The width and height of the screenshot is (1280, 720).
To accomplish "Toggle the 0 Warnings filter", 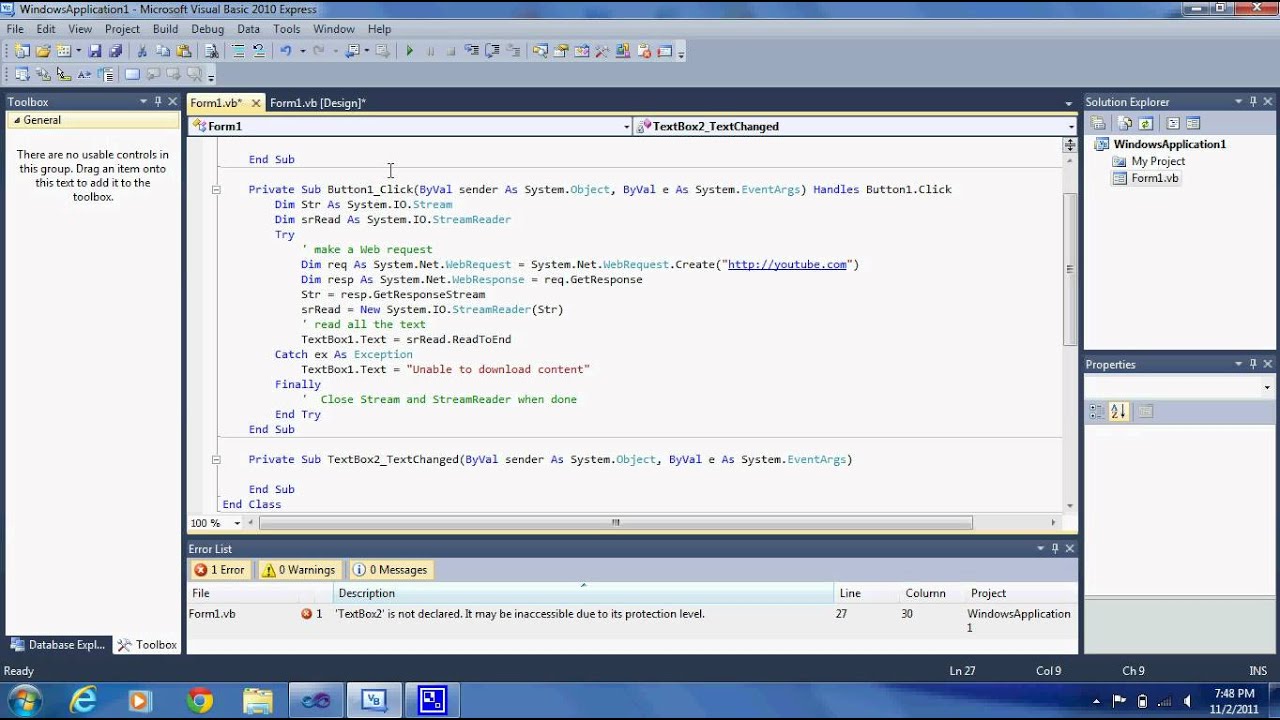I will point(298,570).
